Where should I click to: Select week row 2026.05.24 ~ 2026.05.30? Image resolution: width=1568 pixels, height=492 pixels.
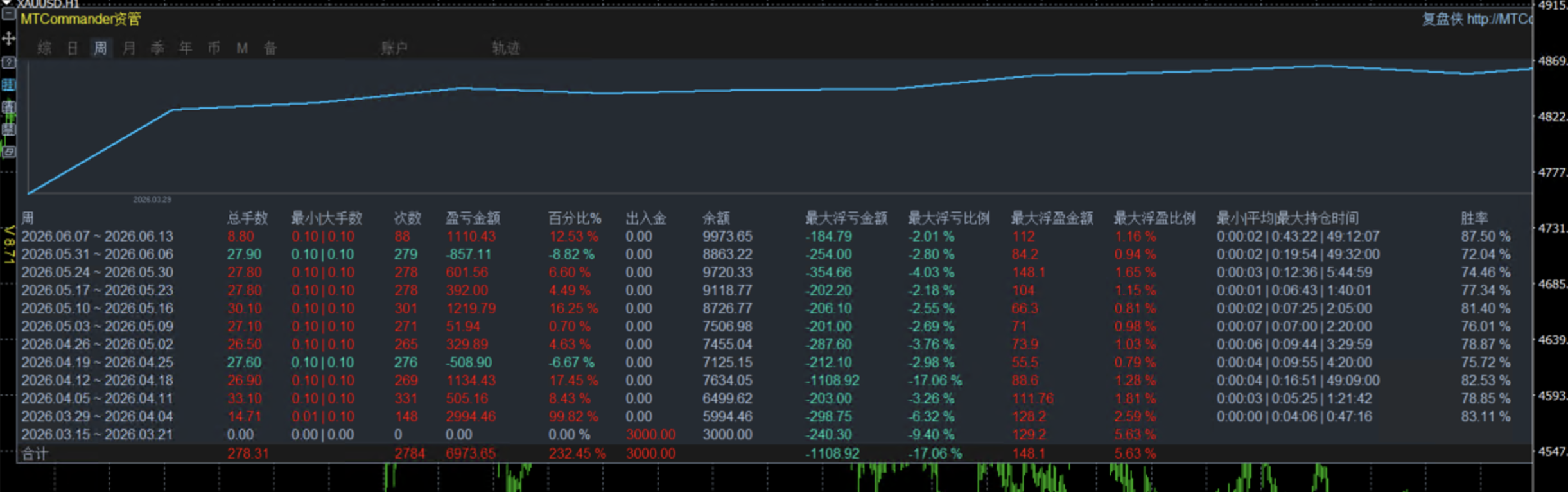click(774, 272)
